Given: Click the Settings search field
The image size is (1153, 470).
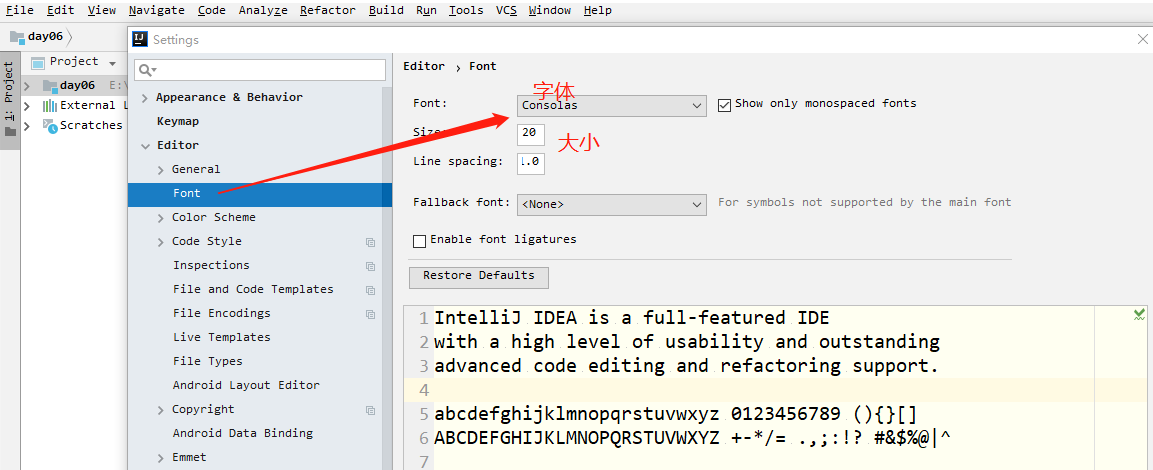Looking at the screenshot, I should pos(260,70).
